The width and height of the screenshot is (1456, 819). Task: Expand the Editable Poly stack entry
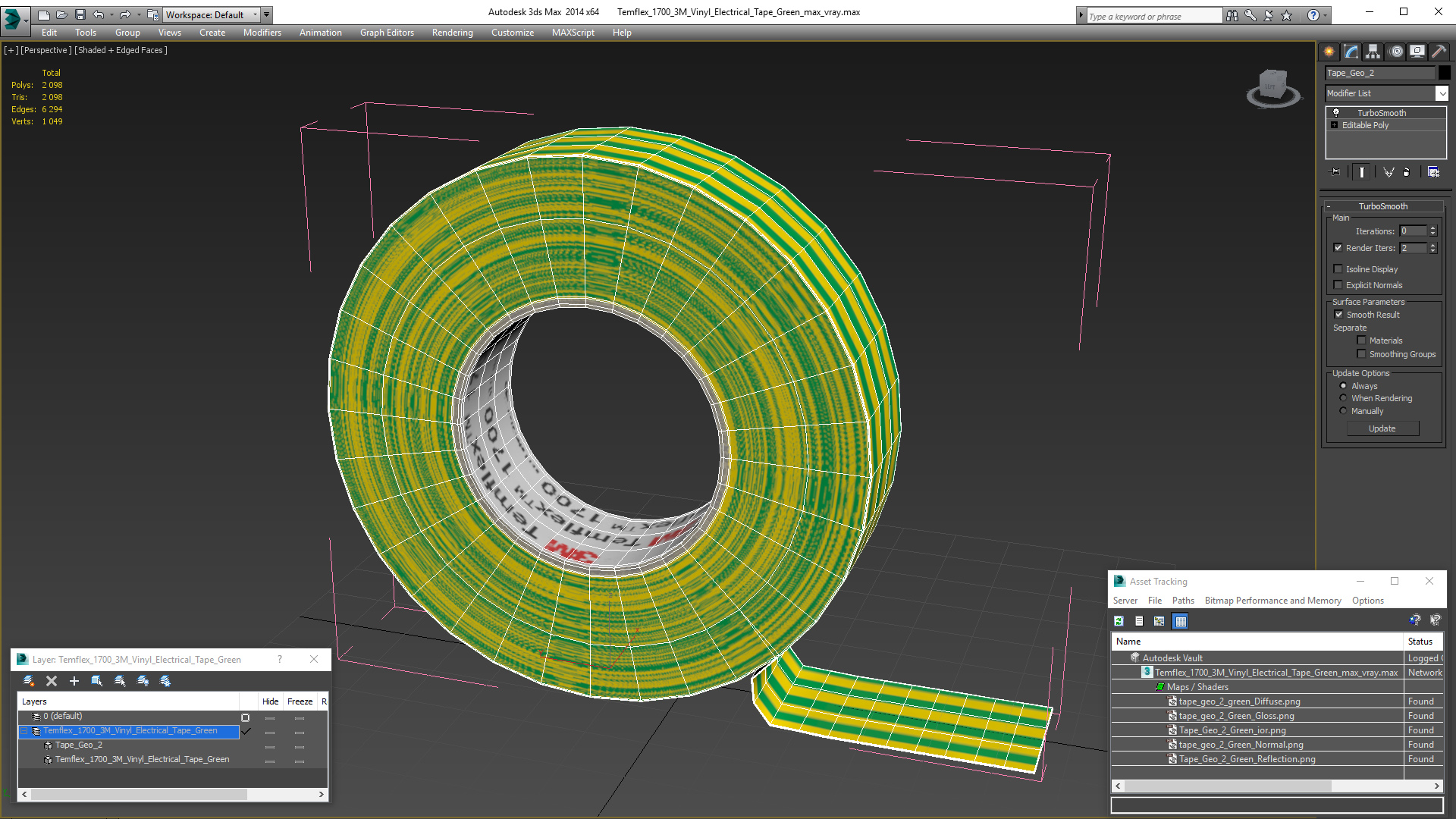(1335, 125)
